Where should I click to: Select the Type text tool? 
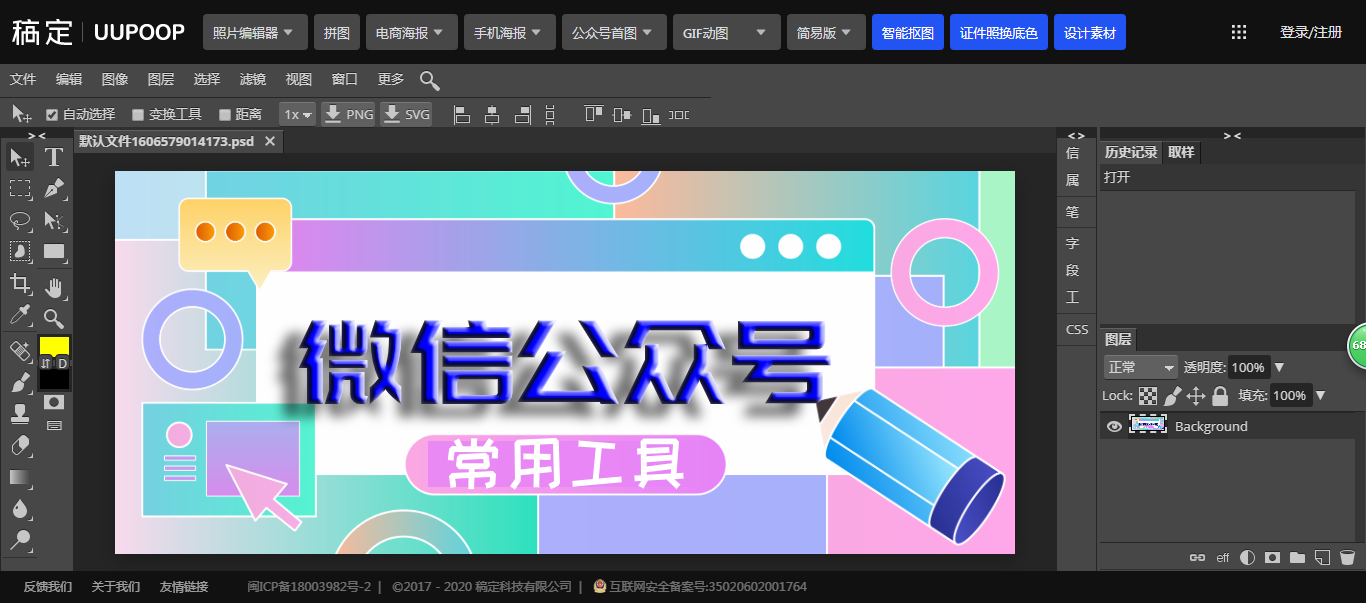(x=54, y=157)
